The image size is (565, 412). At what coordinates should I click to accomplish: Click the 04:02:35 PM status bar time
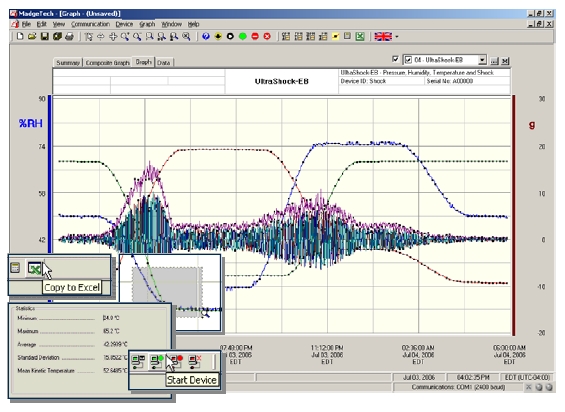point(473,377)
